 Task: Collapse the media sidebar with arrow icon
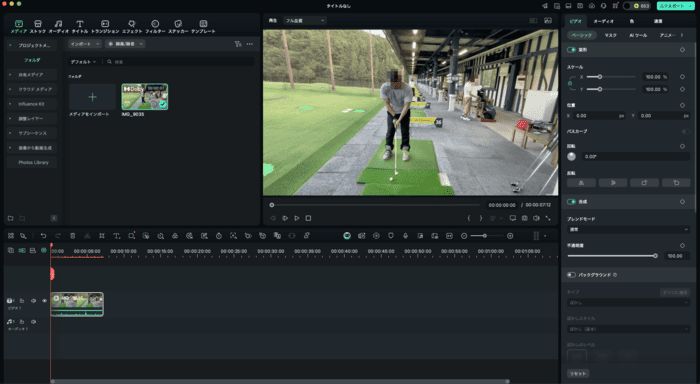pyautogui.click(x=54, y=218)
